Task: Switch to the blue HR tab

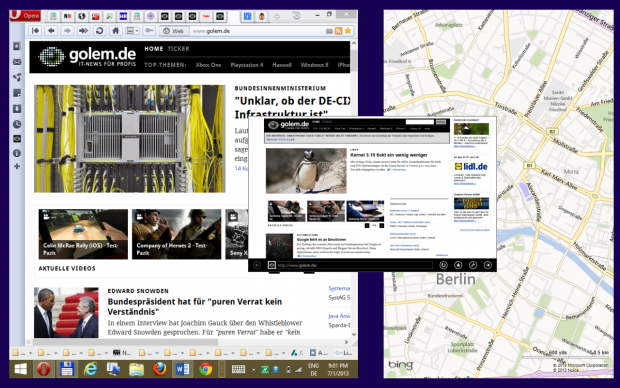Action: (123, 16)
